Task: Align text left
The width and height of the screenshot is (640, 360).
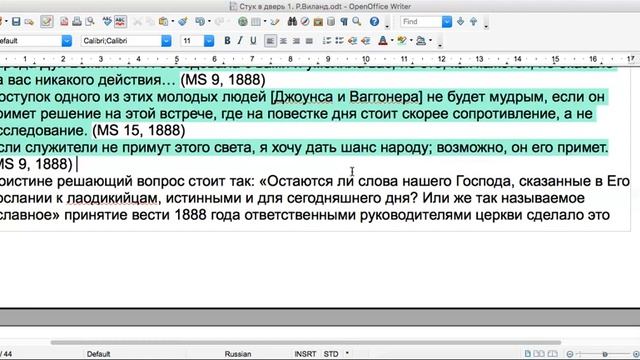Action: 270,41
